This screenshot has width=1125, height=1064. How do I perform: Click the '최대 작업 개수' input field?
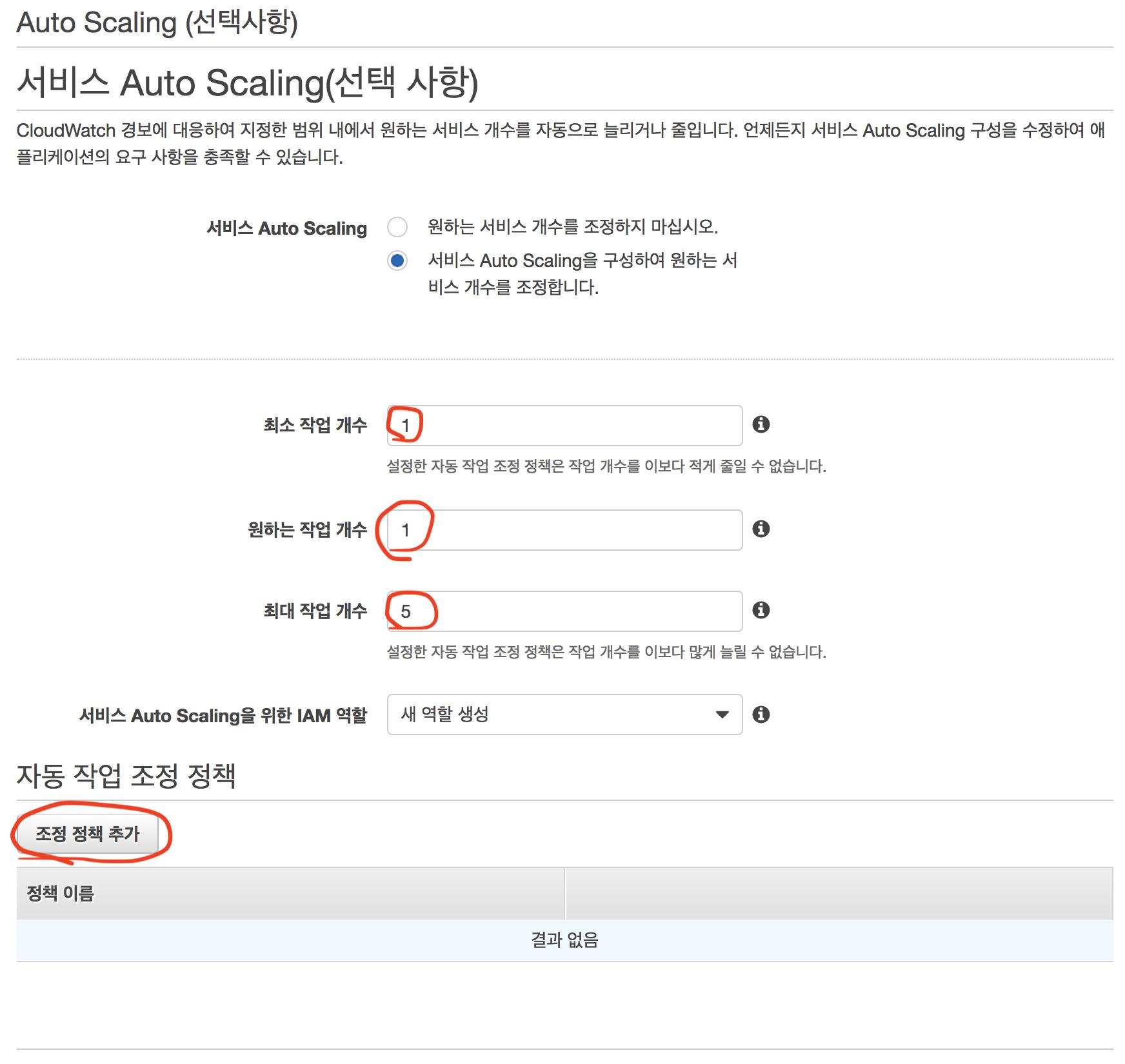pos(564,611)
